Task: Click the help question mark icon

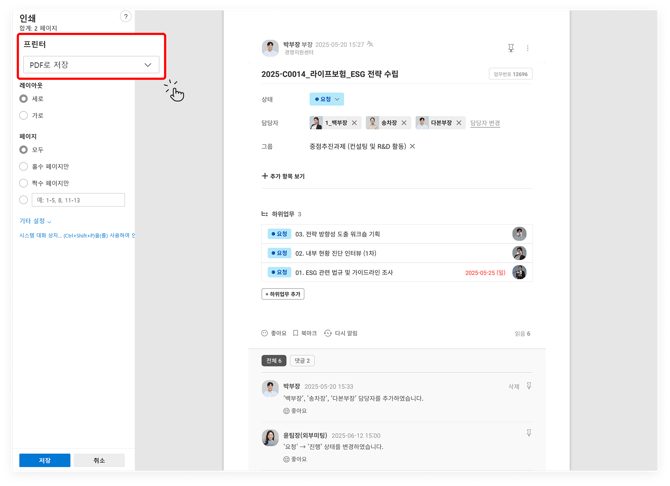Action: 125,17
